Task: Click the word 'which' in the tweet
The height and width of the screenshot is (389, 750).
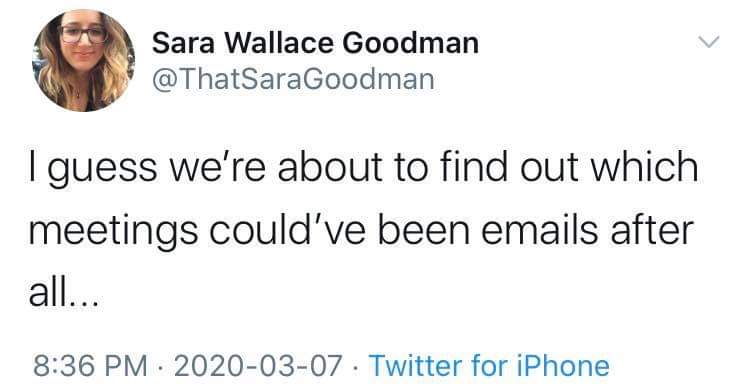Action: [x=644, y=166]
